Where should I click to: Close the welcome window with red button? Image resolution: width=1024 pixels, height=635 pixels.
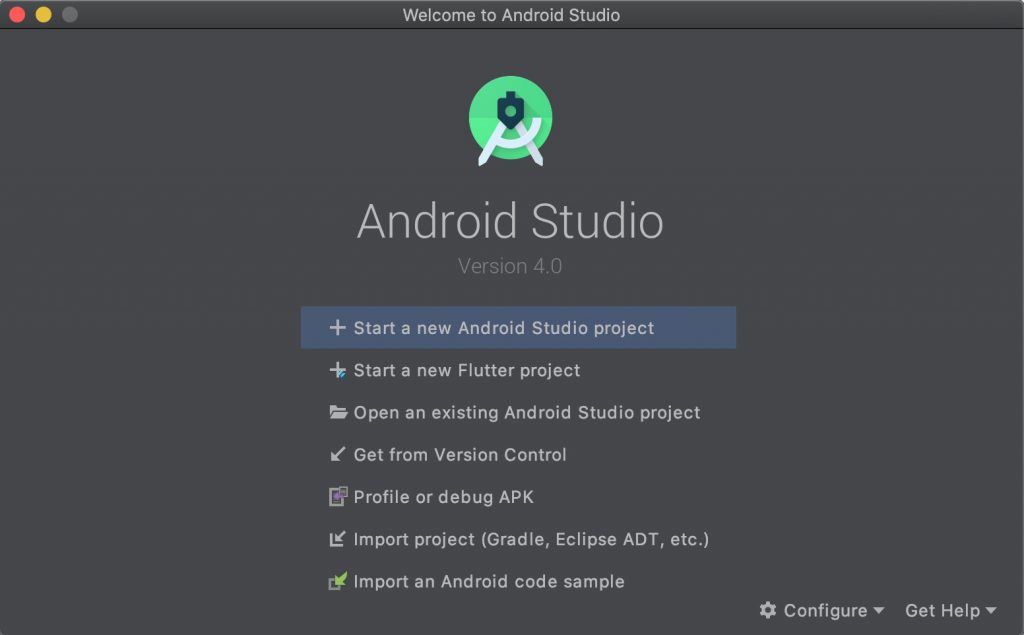(x=18, y=14)
